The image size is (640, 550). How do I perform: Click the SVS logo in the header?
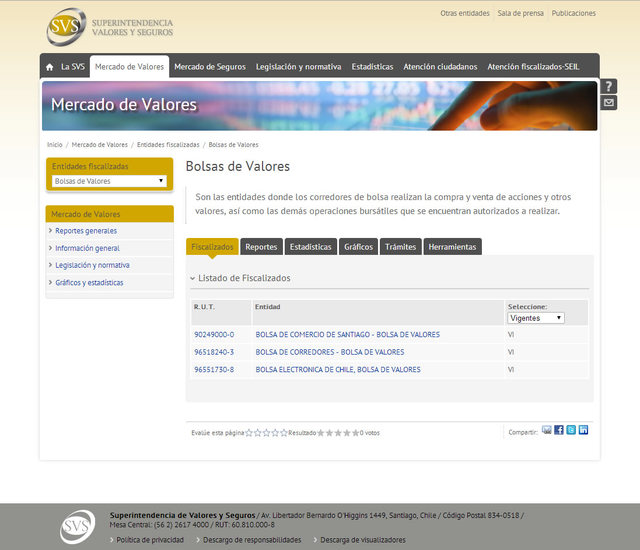(x=109, y=27)
